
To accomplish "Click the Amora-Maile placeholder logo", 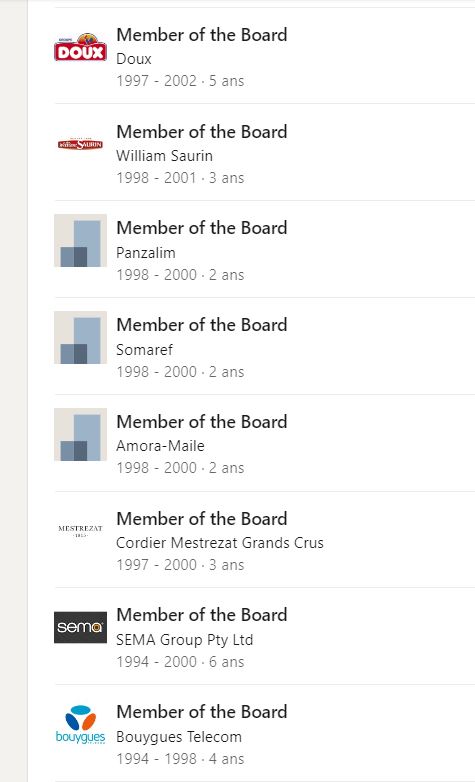I will click(x=80, y=434).
